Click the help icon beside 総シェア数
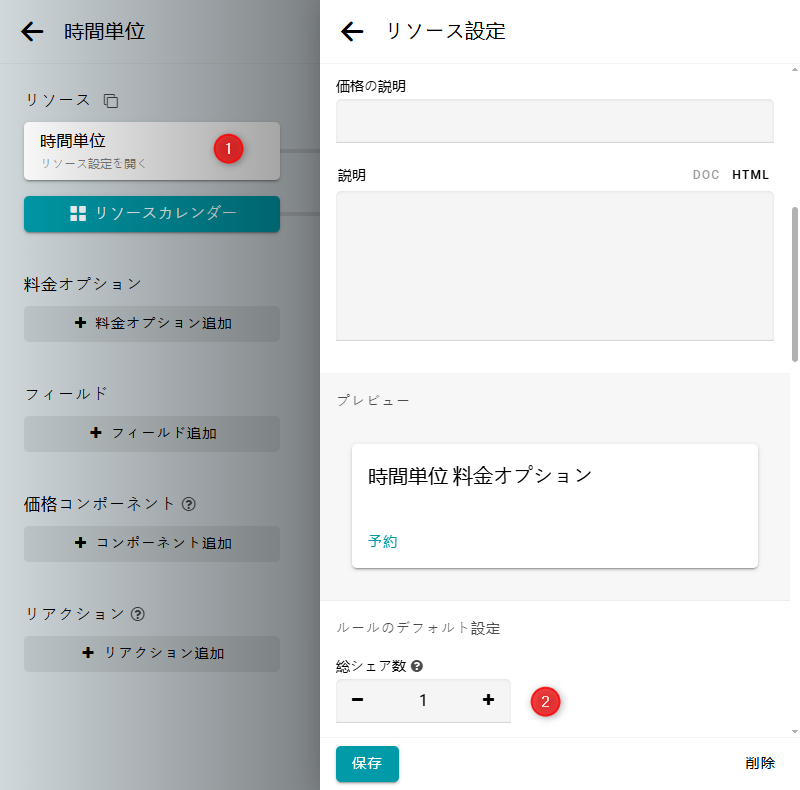Screen dimensions: 800x790 click(x=417, y=666)
